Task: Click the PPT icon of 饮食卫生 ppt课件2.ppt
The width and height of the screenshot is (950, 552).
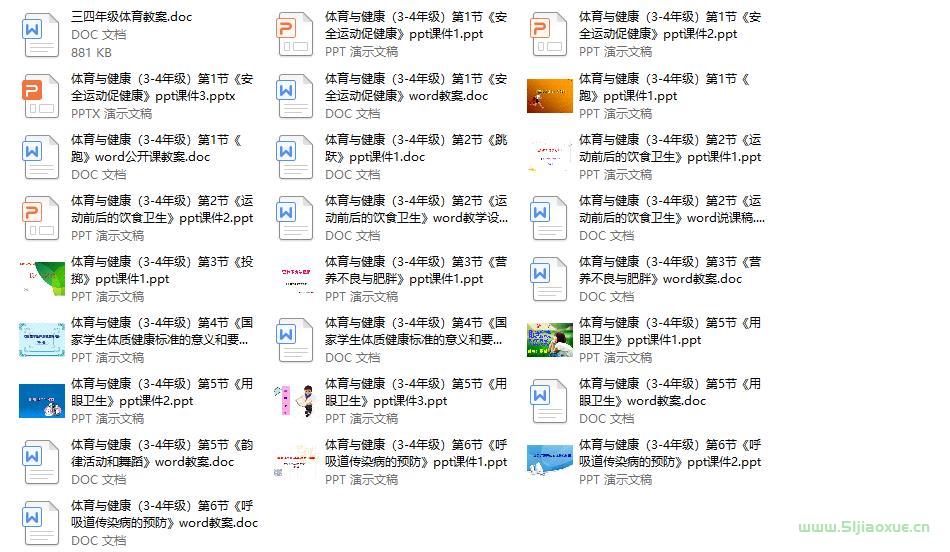Action: coord(41,218)
